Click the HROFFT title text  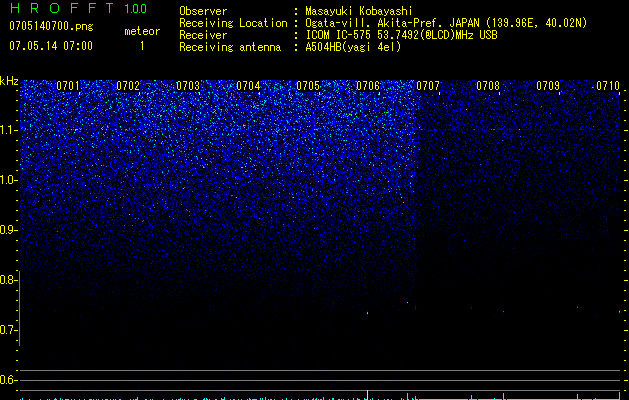62,8
